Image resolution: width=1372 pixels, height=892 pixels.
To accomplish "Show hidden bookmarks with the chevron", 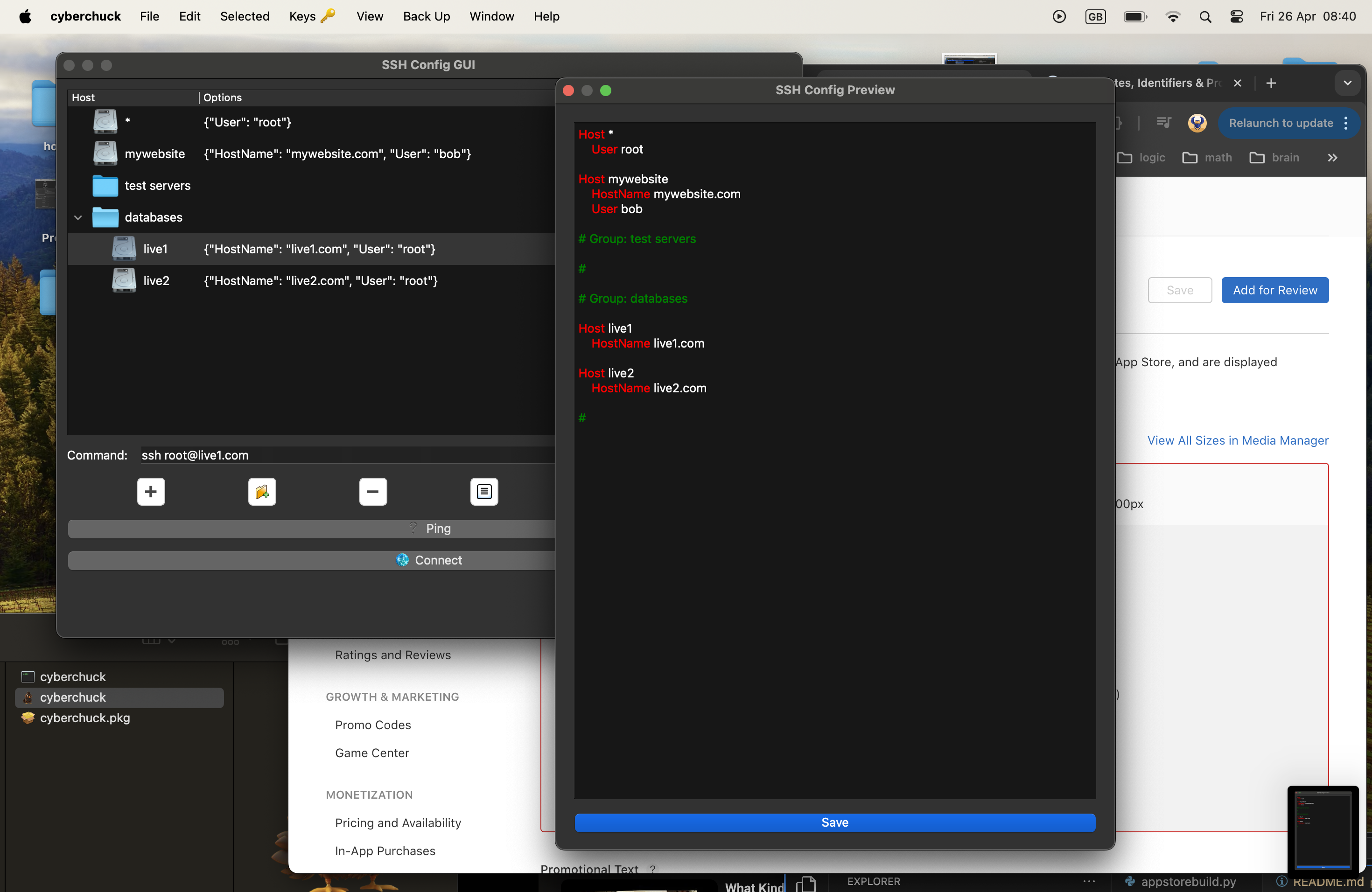I will (1332, 157).
